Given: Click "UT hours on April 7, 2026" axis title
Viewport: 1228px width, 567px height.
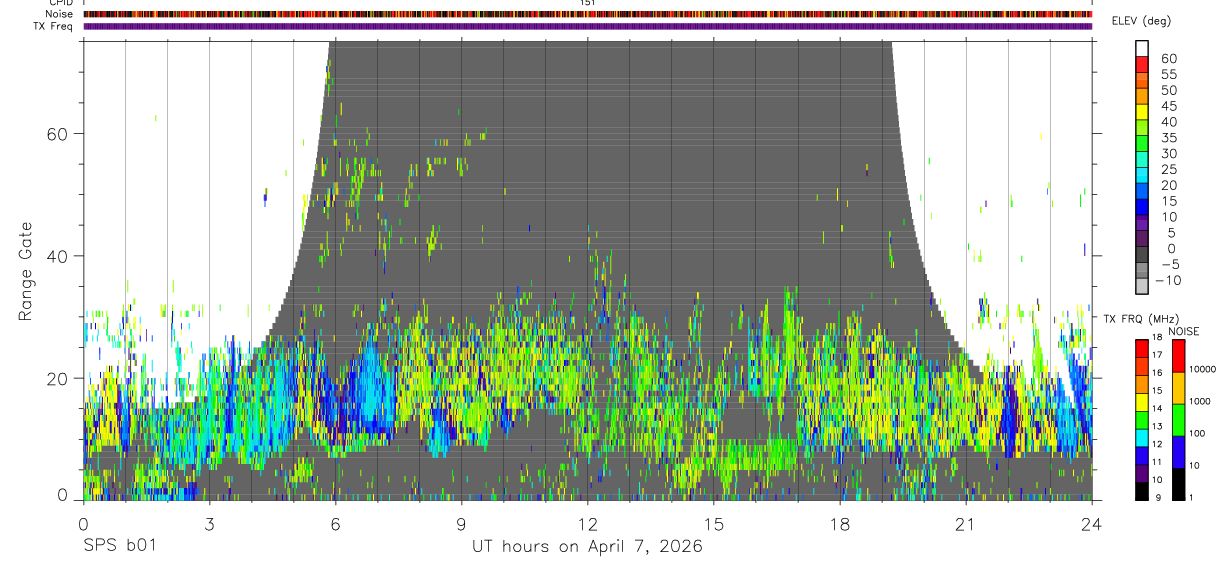Looking at the screenshot, I should click(587, 547).
